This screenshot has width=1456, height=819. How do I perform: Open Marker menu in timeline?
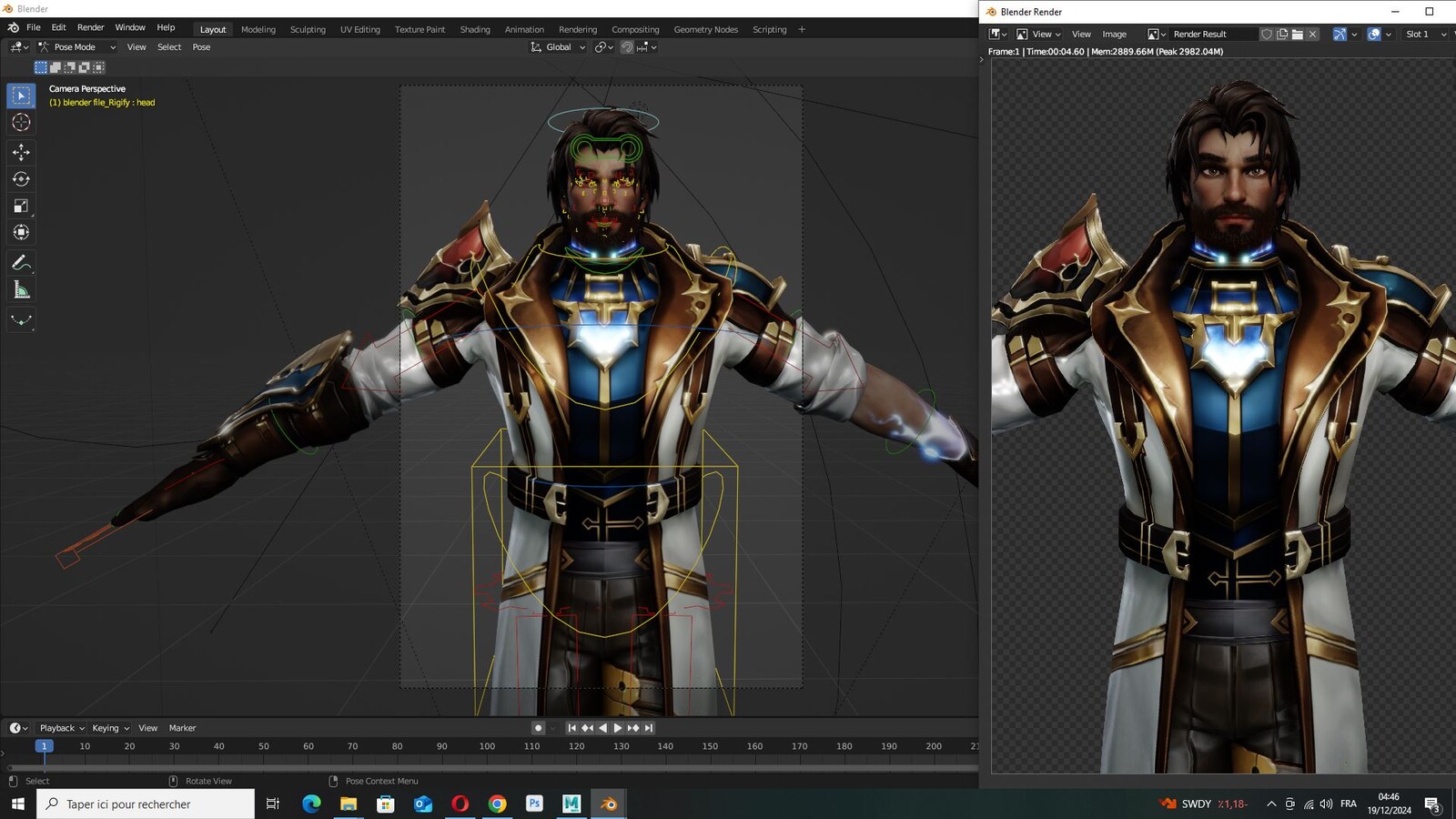pos(182,728)
